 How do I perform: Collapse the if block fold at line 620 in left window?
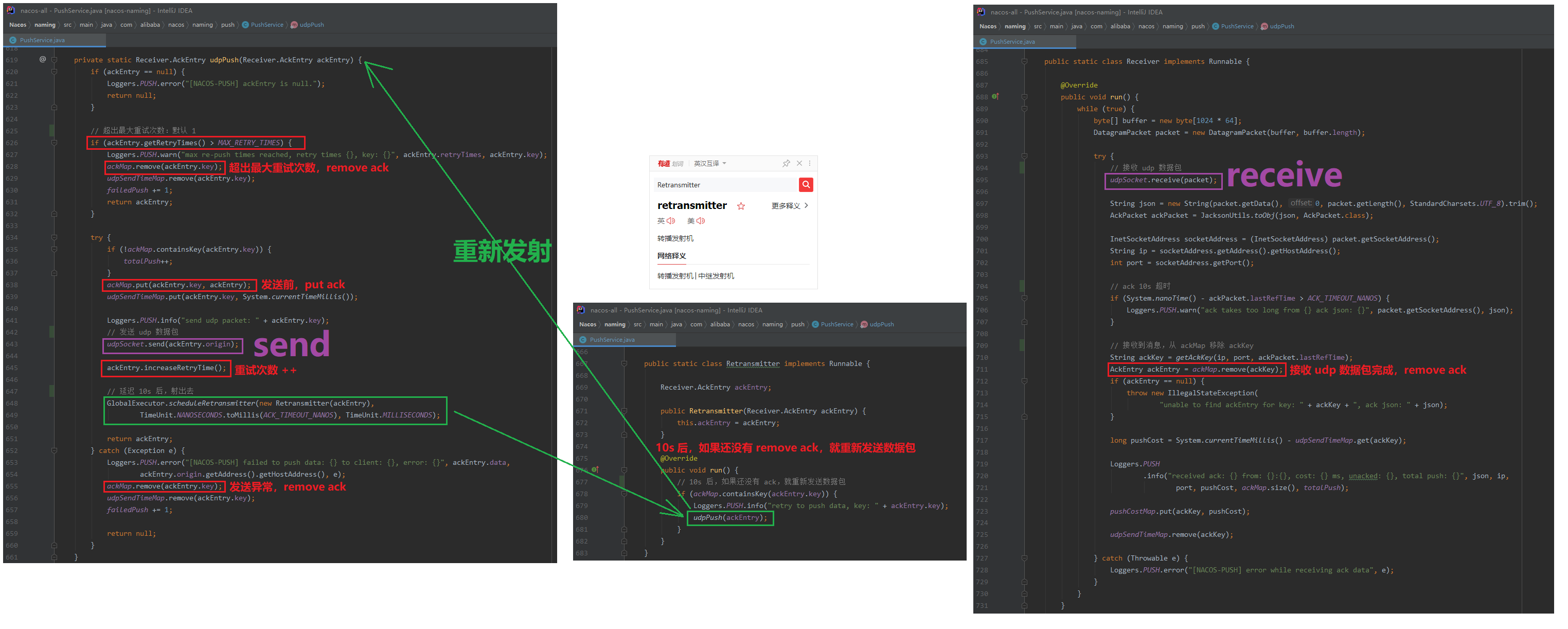pyautogui.click(x=55, y=72)
